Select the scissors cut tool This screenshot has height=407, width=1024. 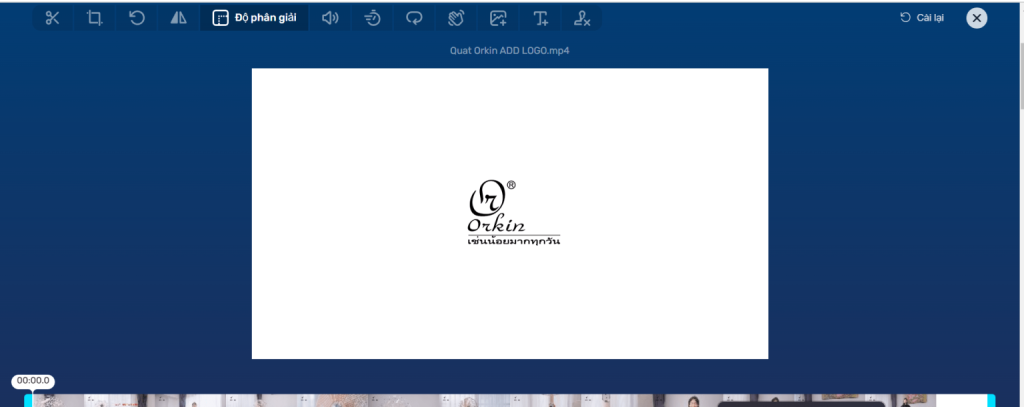tap(53, 18)
